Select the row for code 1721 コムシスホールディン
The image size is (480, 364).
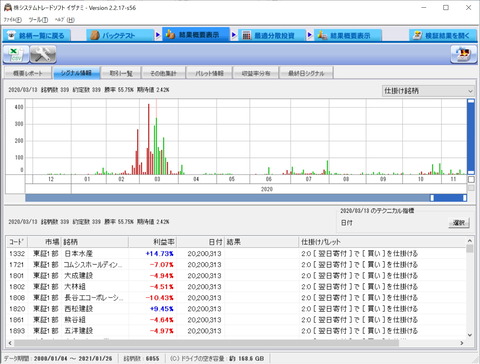point(236,265)
